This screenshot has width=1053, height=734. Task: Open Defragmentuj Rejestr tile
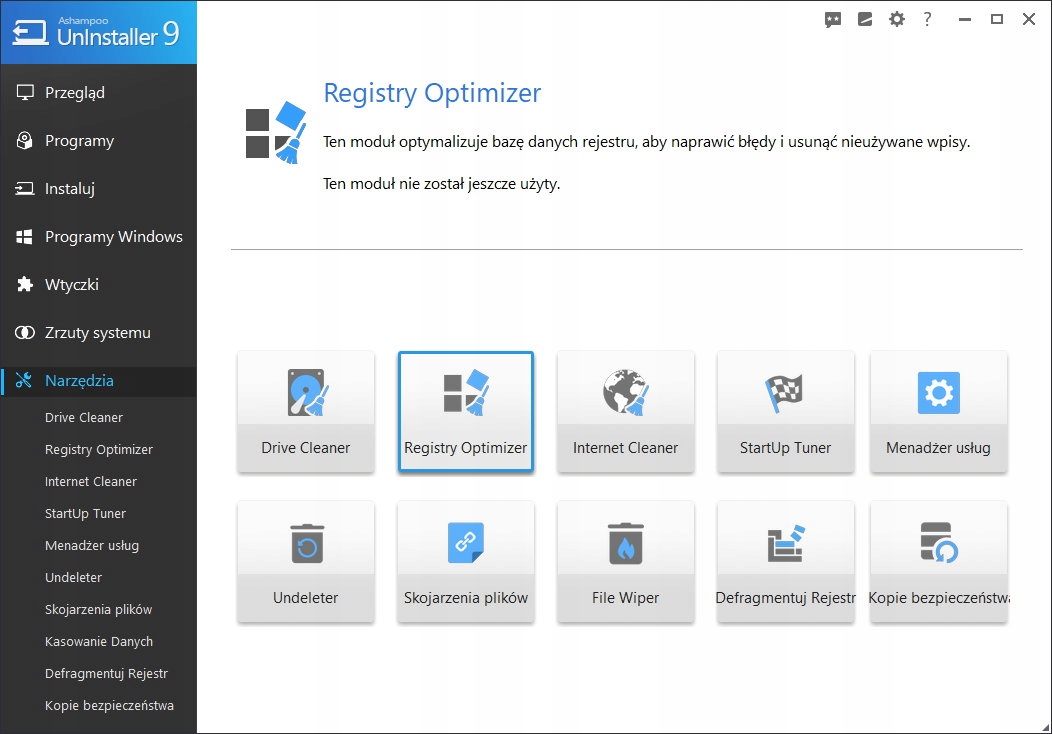tap(785, 561)
